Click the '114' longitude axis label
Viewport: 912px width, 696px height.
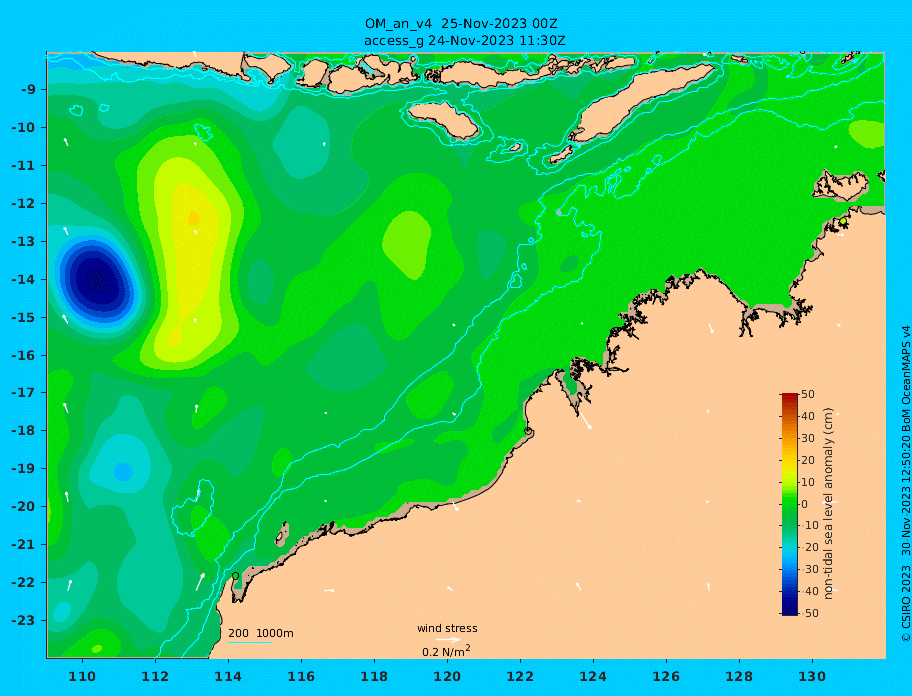[228, 676]
